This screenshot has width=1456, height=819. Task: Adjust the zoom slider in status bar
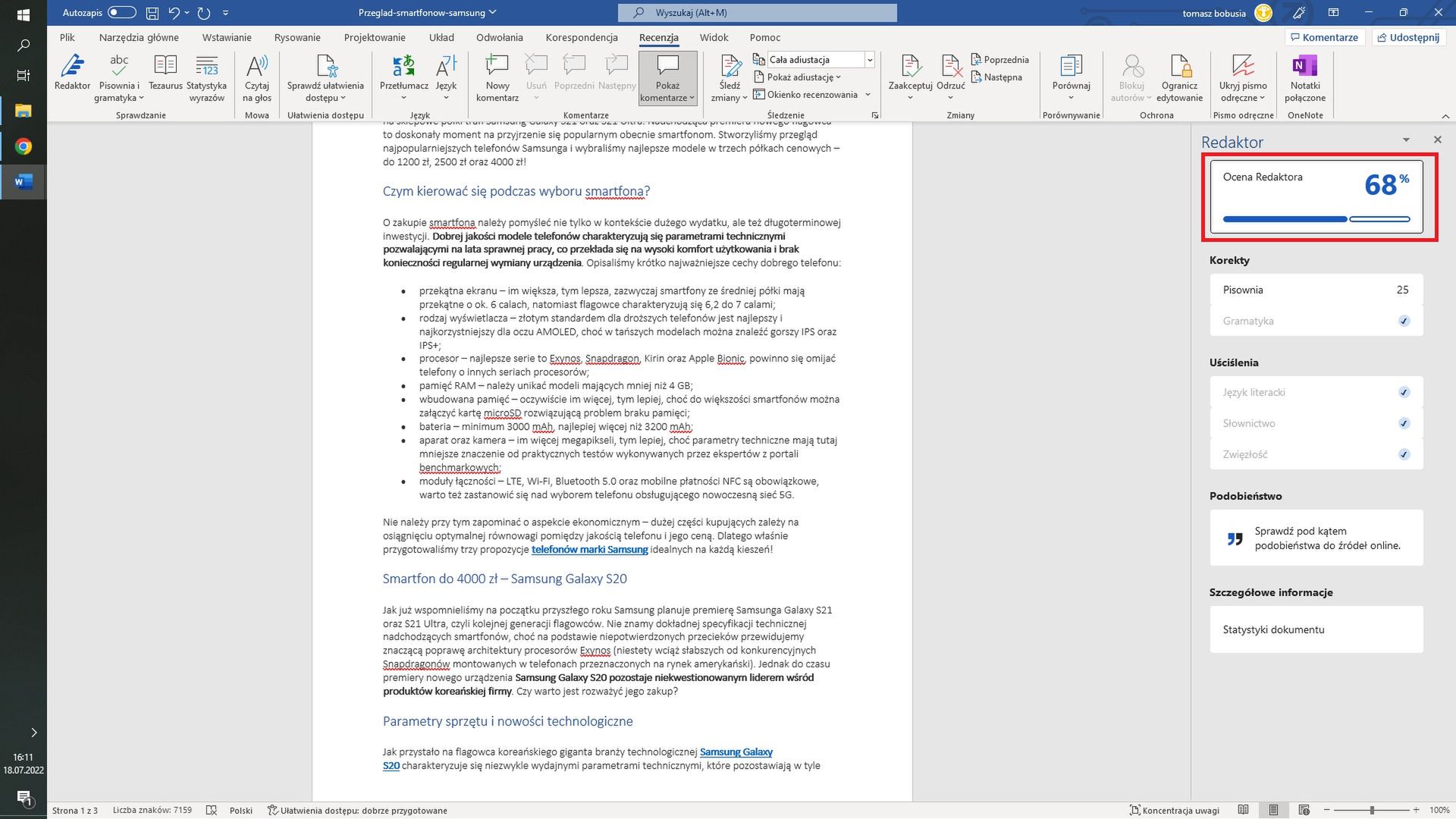point(1374,808)
